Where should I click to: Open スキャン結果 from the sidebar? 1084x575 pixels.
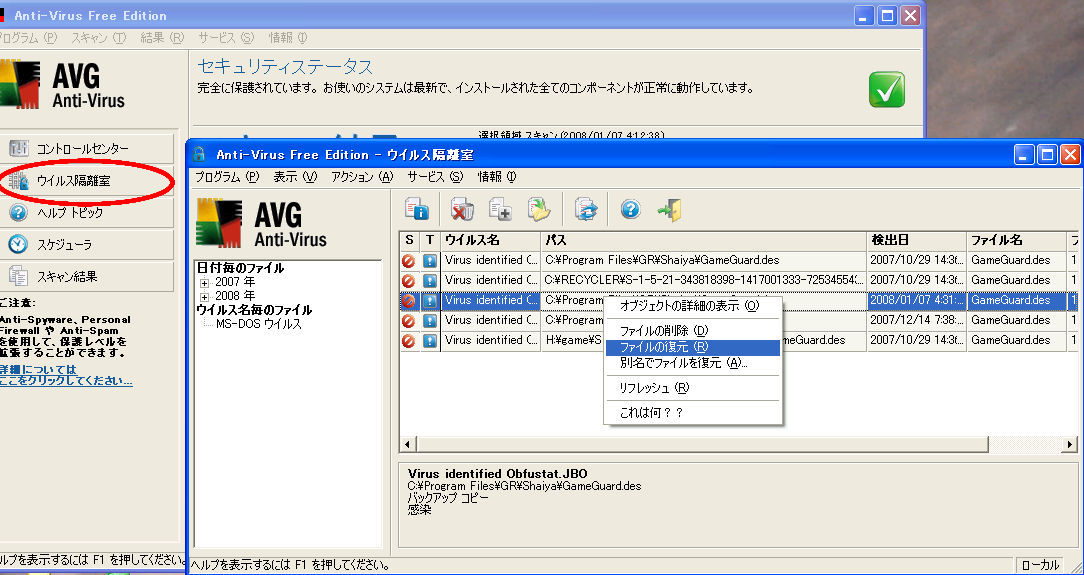(87, 276)
